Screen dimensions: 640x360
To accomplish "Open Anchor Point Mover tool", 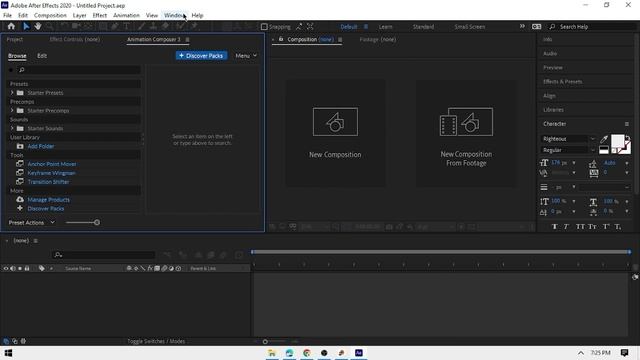I will click(52, 164).
